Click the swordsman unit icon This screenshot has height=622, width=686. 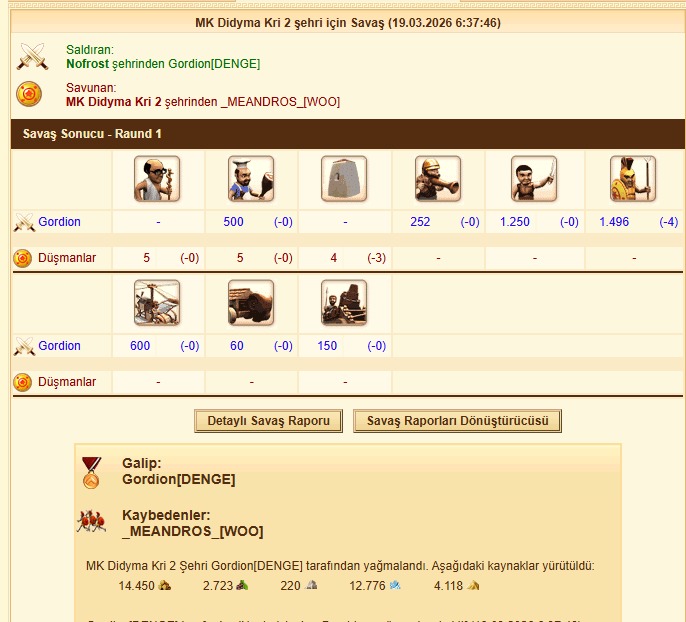click(534, 178)
